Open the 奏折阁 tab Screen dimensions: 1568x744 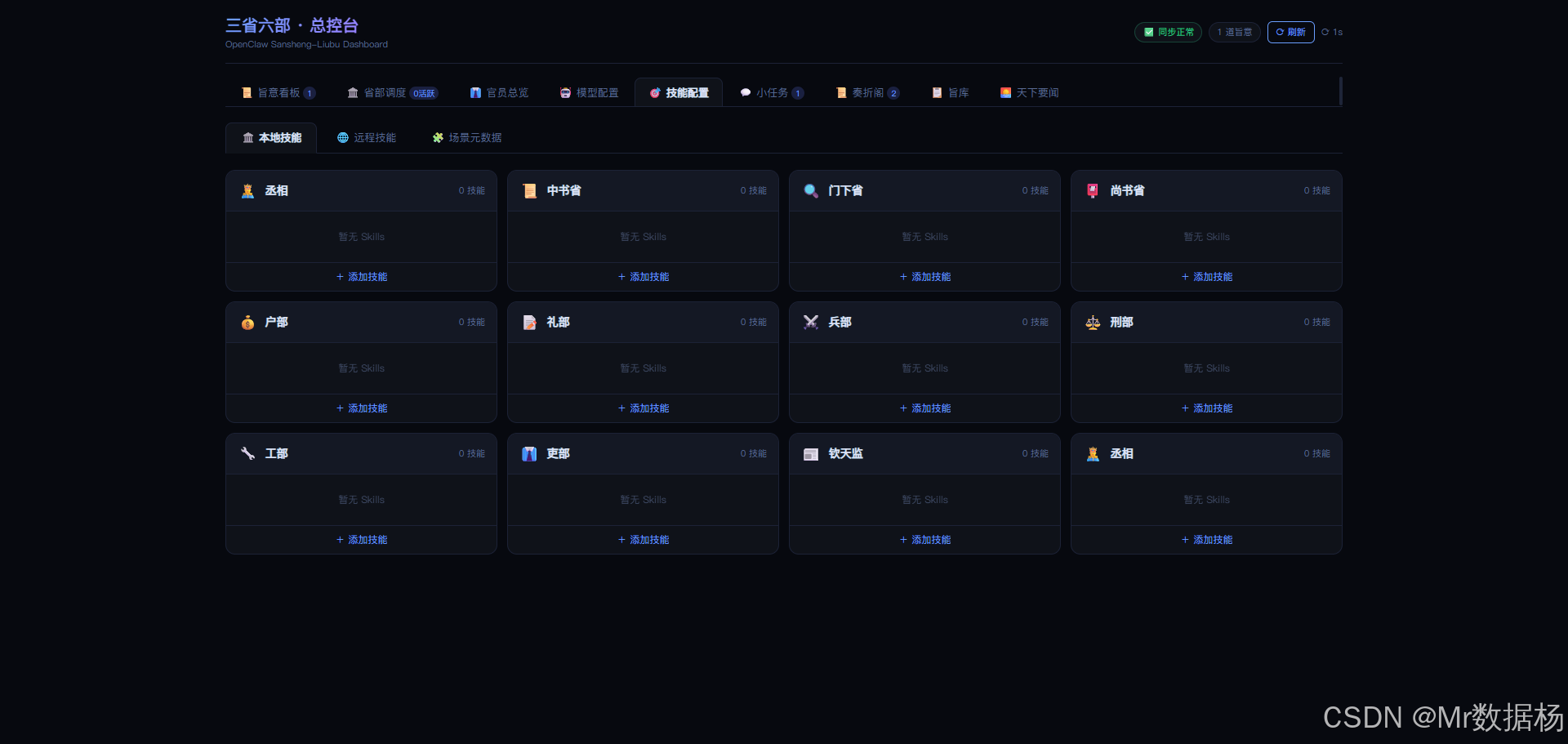(867, 93)
